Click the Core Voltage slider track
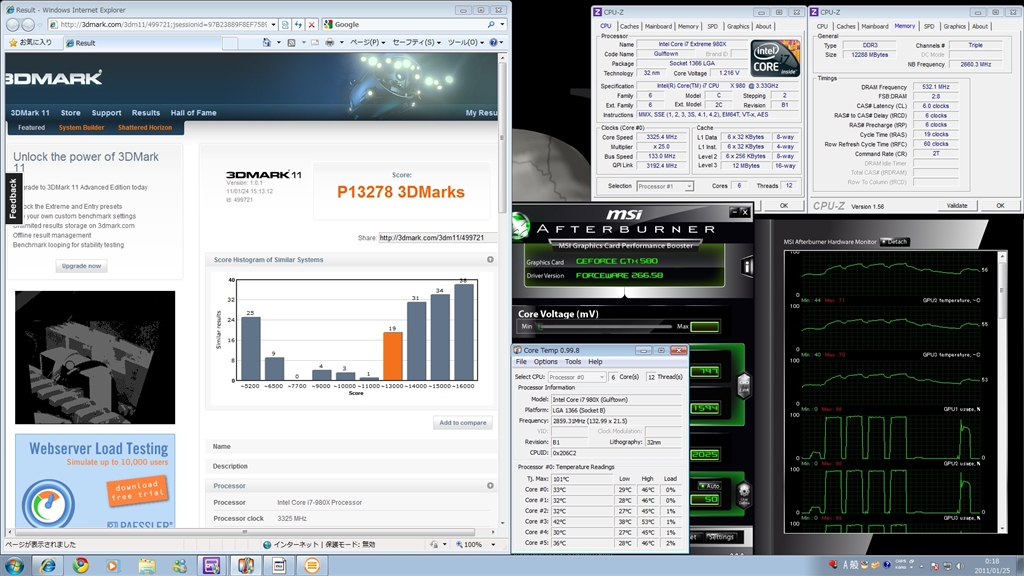1024x576 pixels. coord(605,326)
